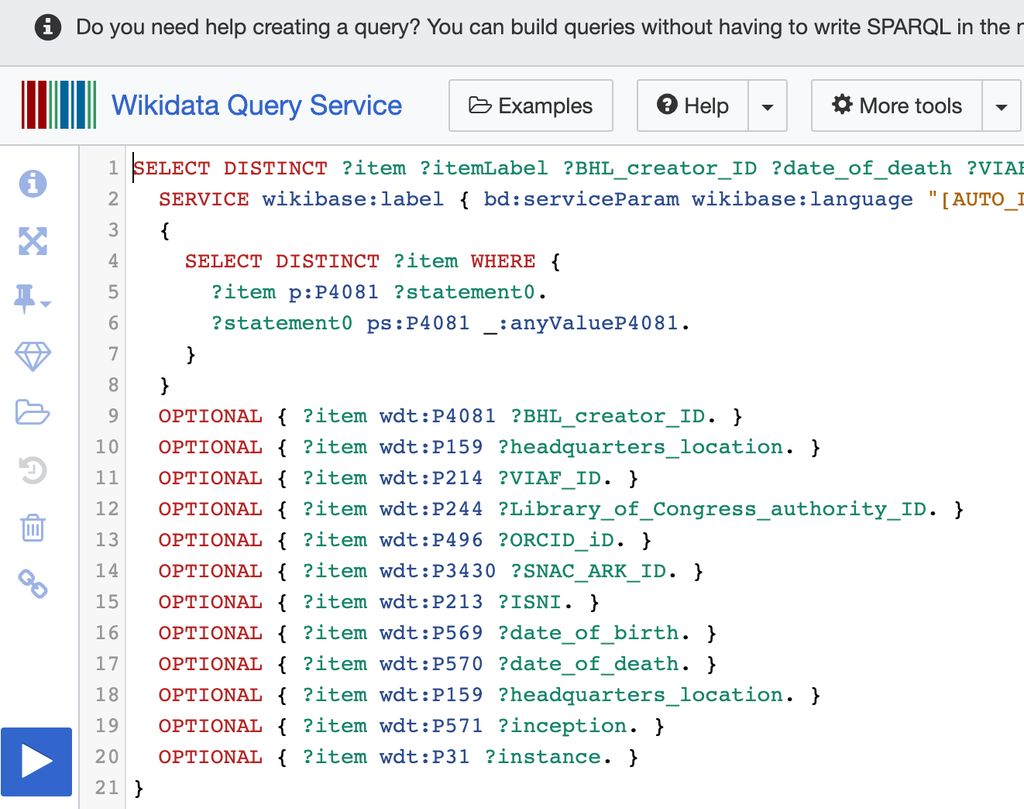This screenshot has height=809, width=1024.
Task: Restore the previous query with the history icon
Action: click(x=33, y=470)
